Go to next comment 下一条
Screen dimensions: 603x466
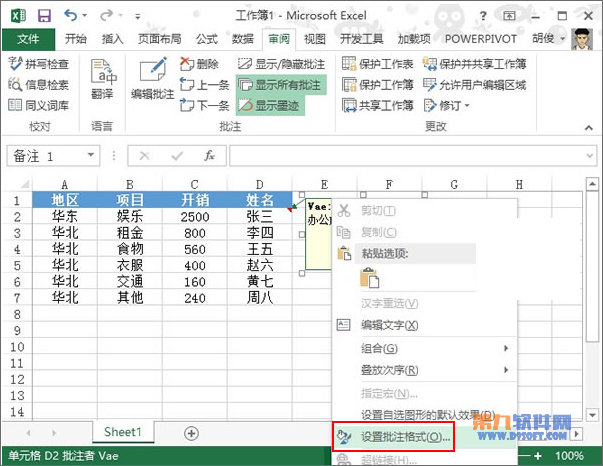pos(205,105)
